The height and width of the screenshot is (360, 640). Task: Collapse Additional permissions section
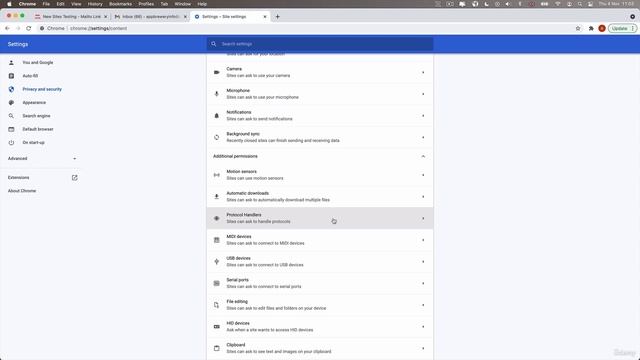(423, 156)
